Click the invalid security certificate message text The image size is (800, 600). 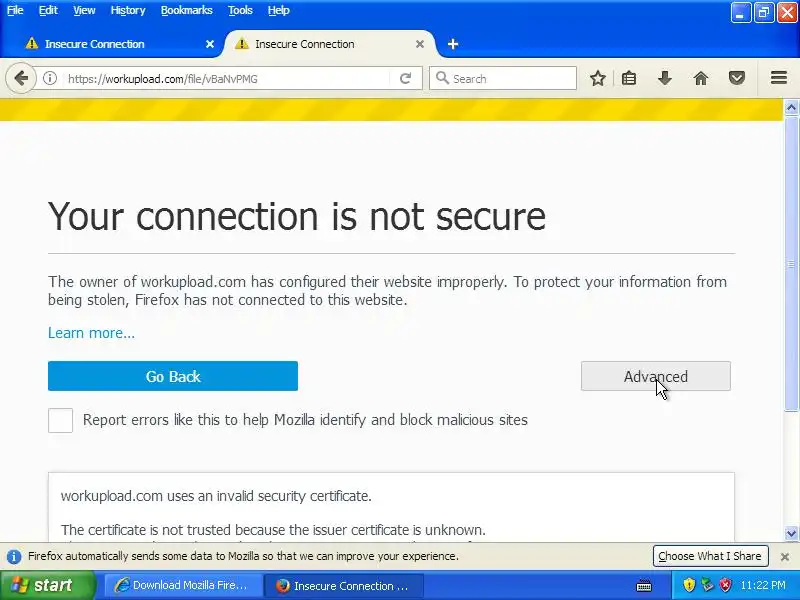216,496
